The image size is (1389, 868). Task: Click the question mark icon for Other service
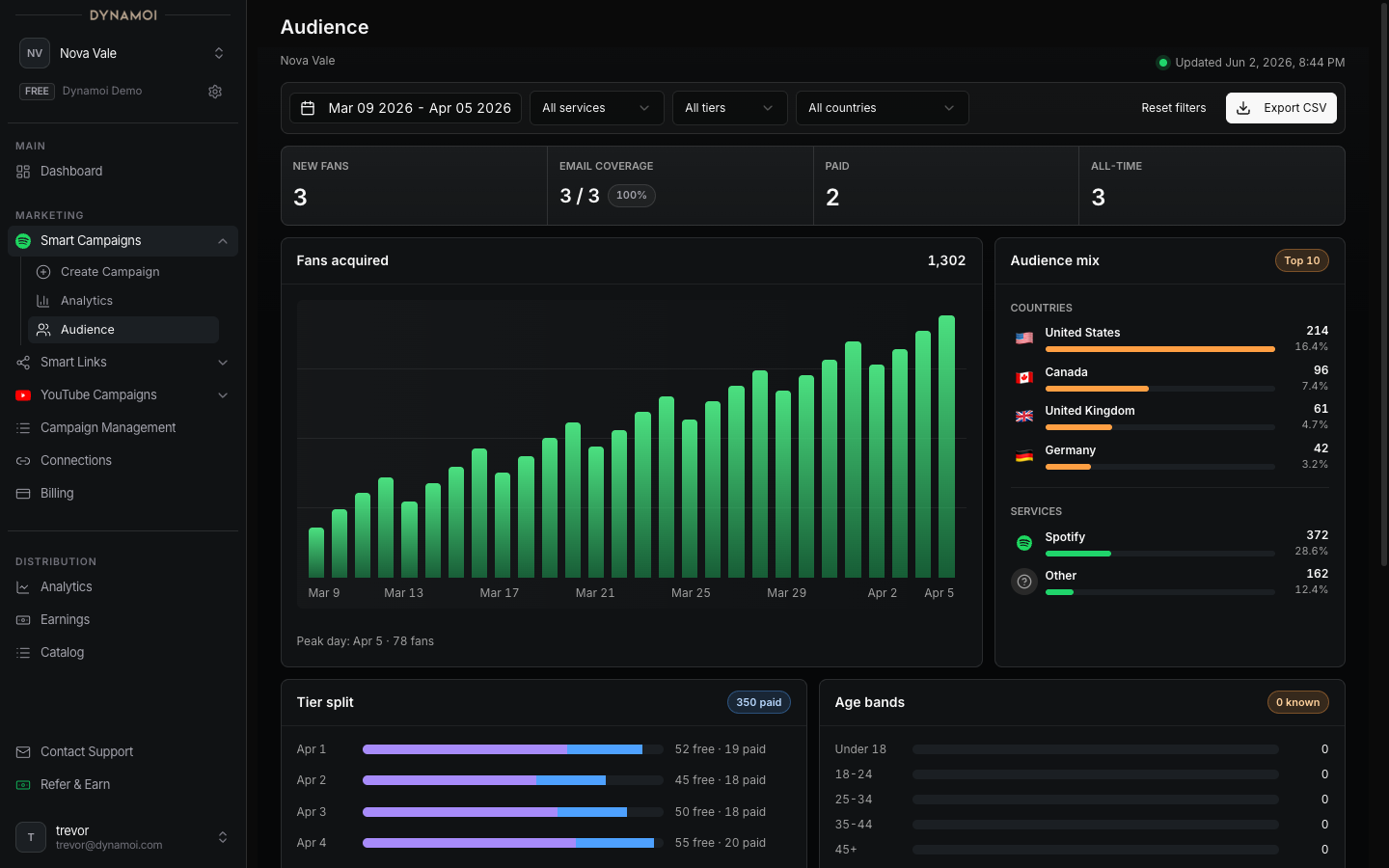click(1024, 582)
